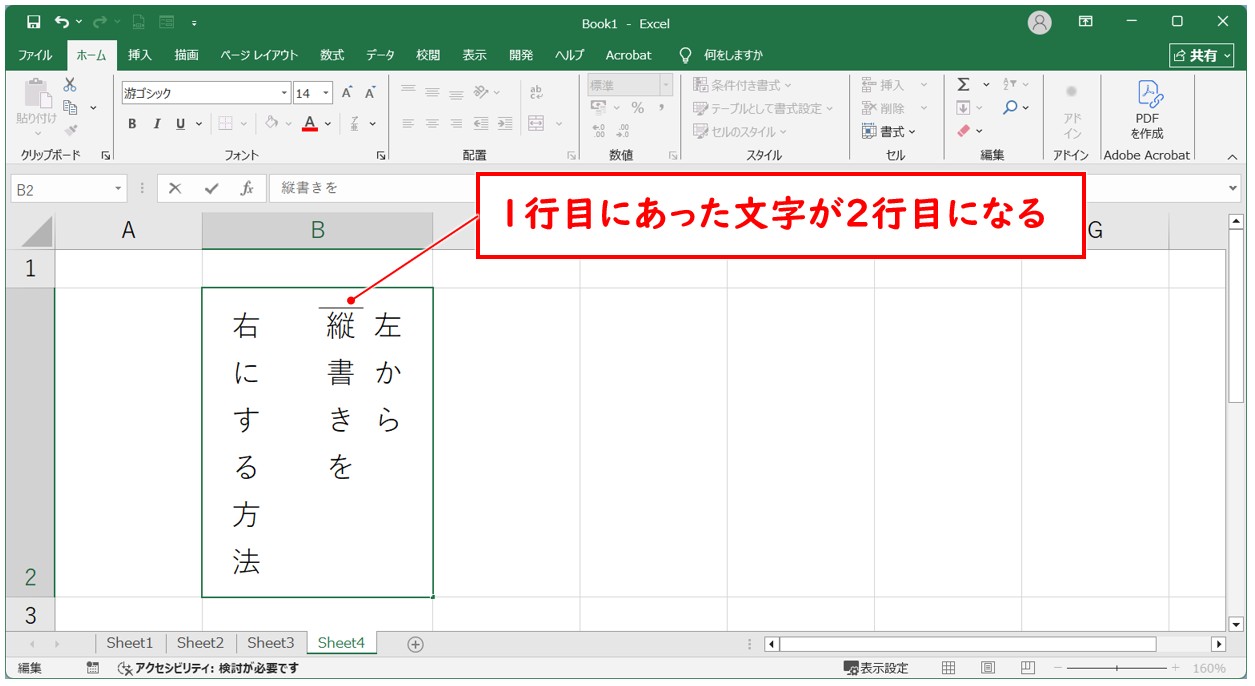Click the Copy icon in clipboard group
The height and width of the screenshot is (686, 1255).
click(70, 107)
